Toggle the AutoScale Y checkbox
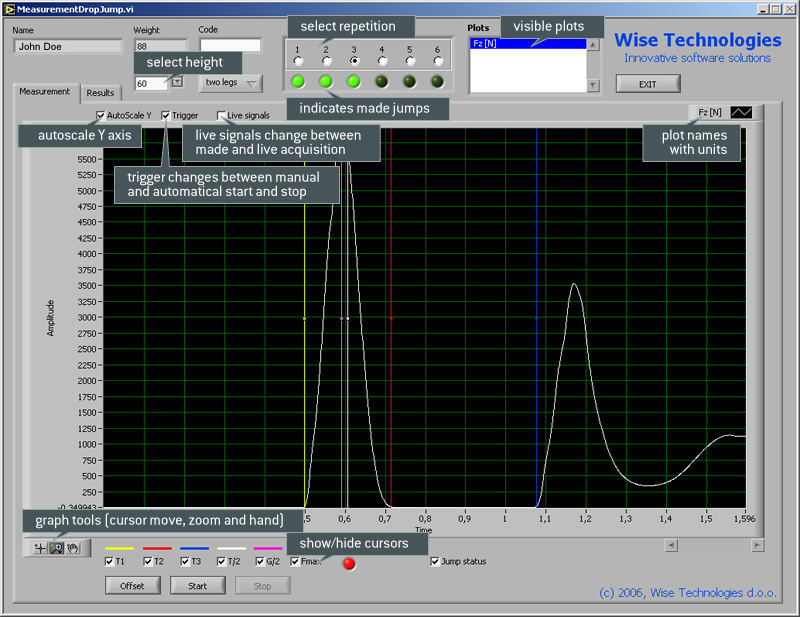 pos(101,115)
